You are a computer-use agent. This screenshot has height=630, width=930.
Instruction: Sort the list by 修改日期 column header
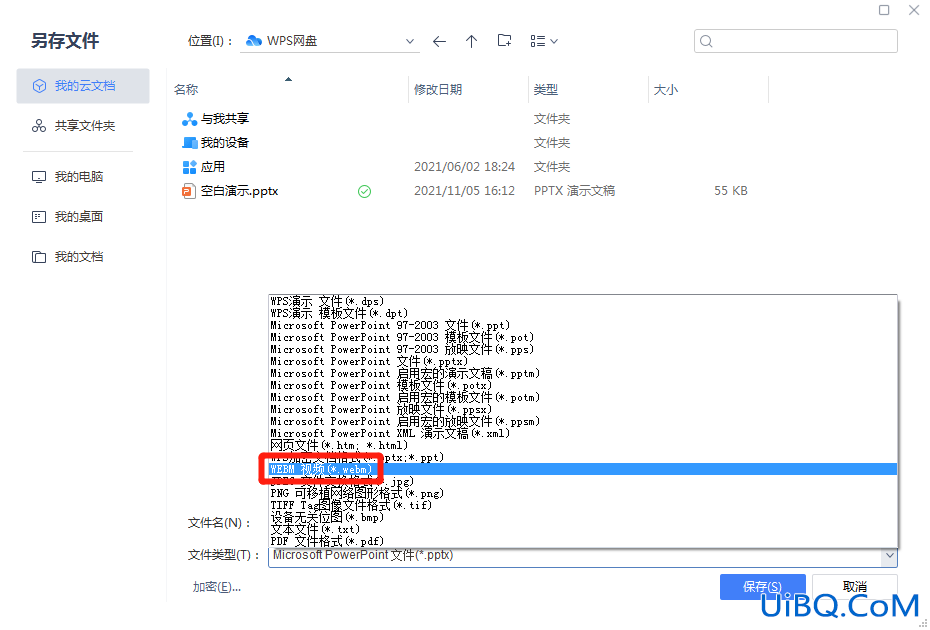(438, 90)
